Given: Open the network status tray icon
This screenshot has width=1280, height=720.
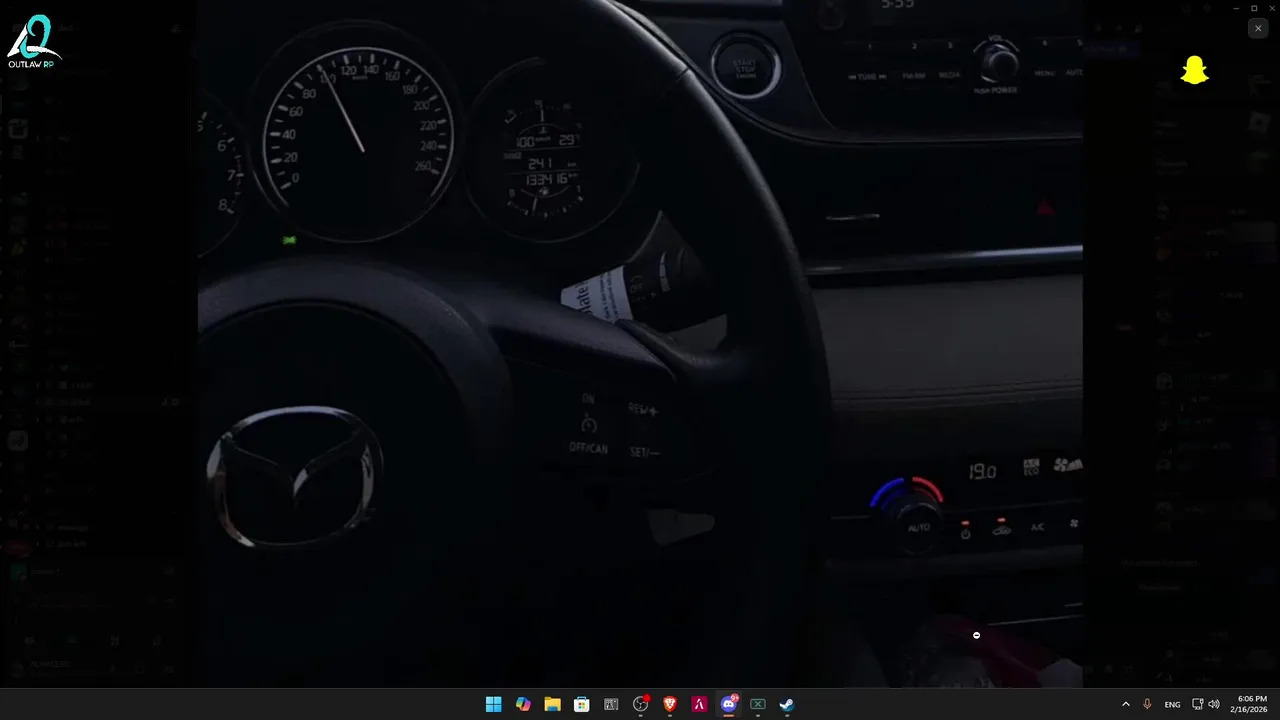Looking at the screenshot, I should pyautogui.click(x=1198, y=704).
